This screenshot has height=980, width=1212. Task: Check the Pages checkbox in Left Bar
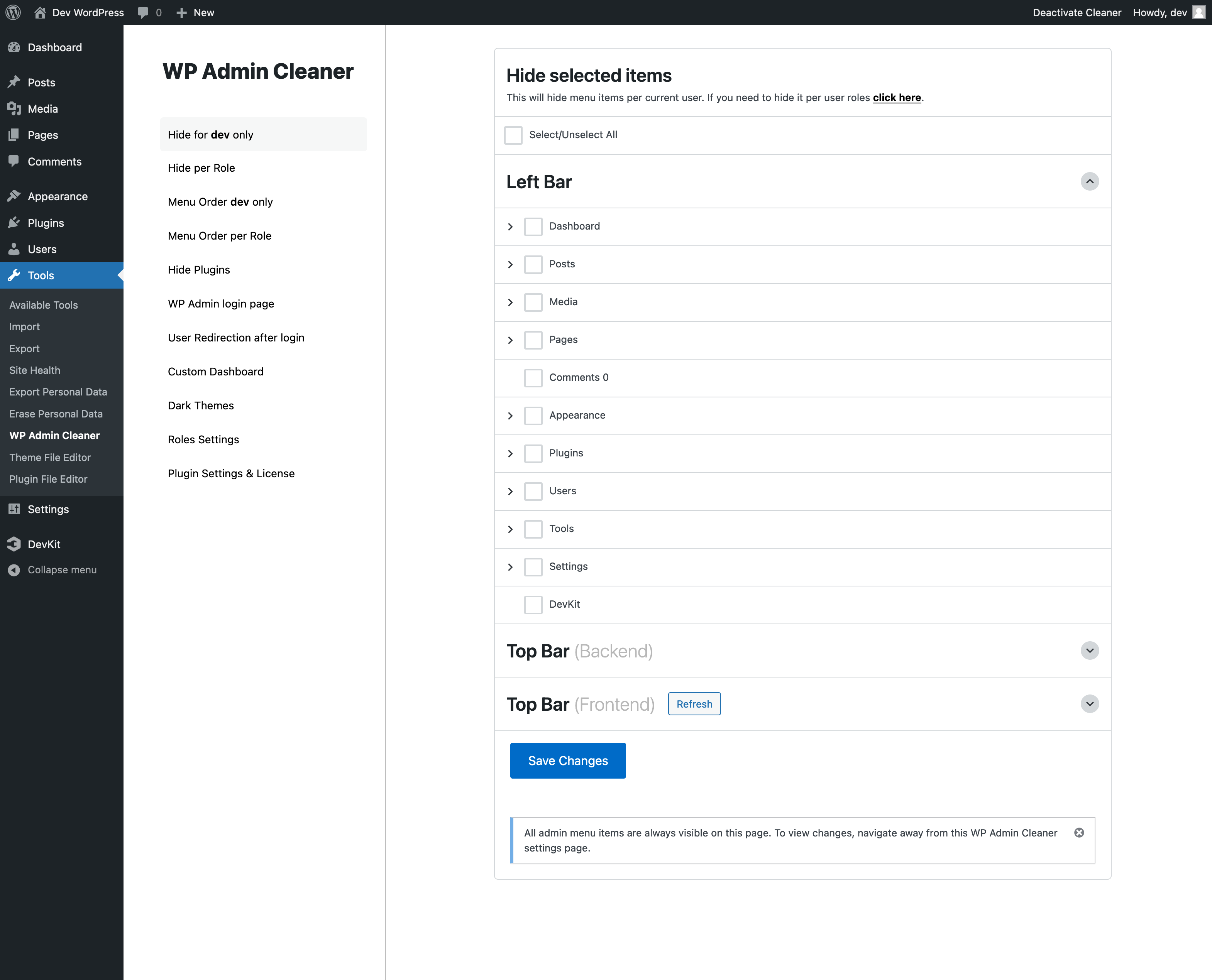pos(533,340)
